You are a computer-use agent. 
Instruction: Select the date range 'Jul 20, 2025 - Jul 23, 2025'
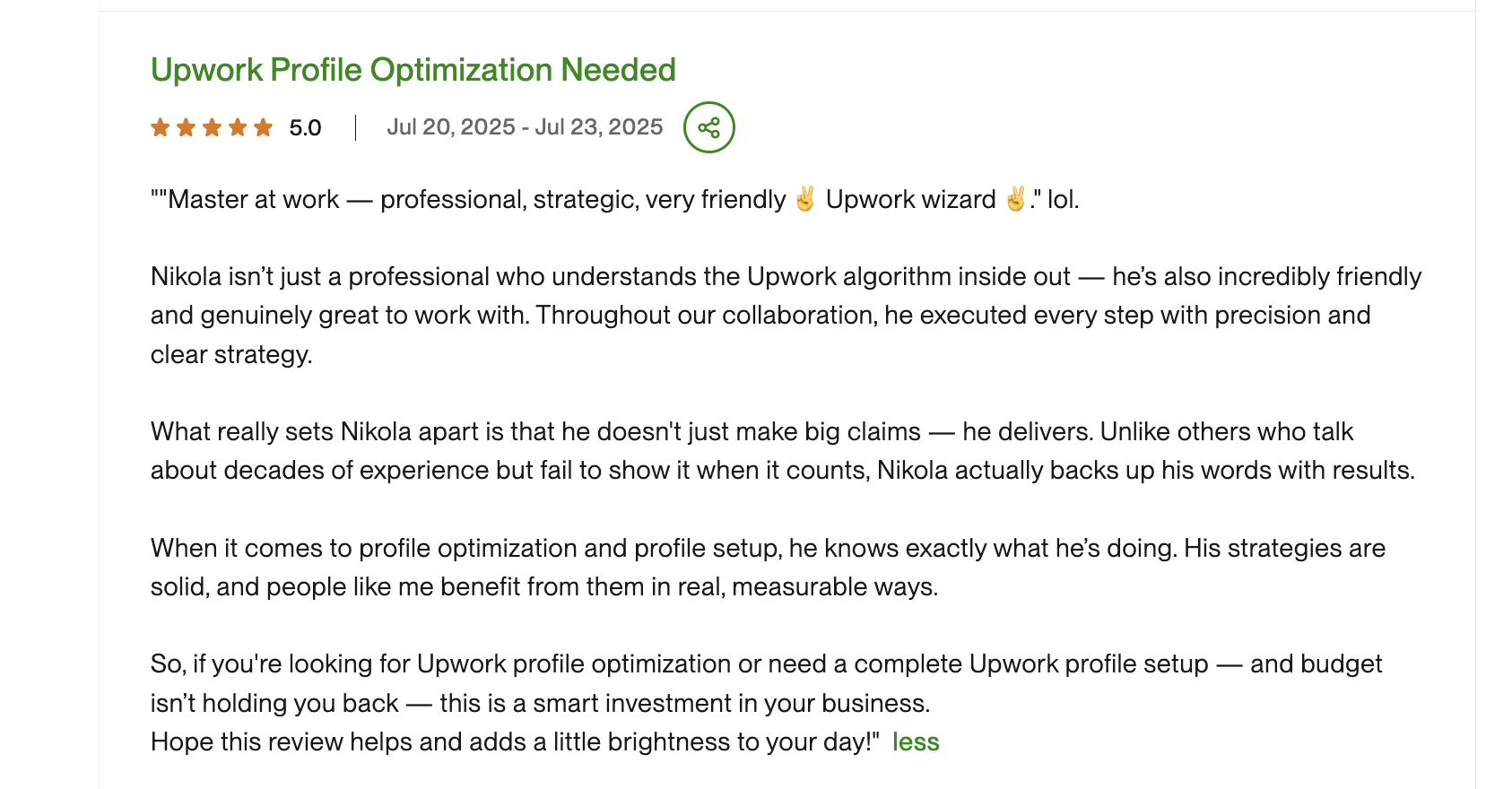[x=526, y=126]
